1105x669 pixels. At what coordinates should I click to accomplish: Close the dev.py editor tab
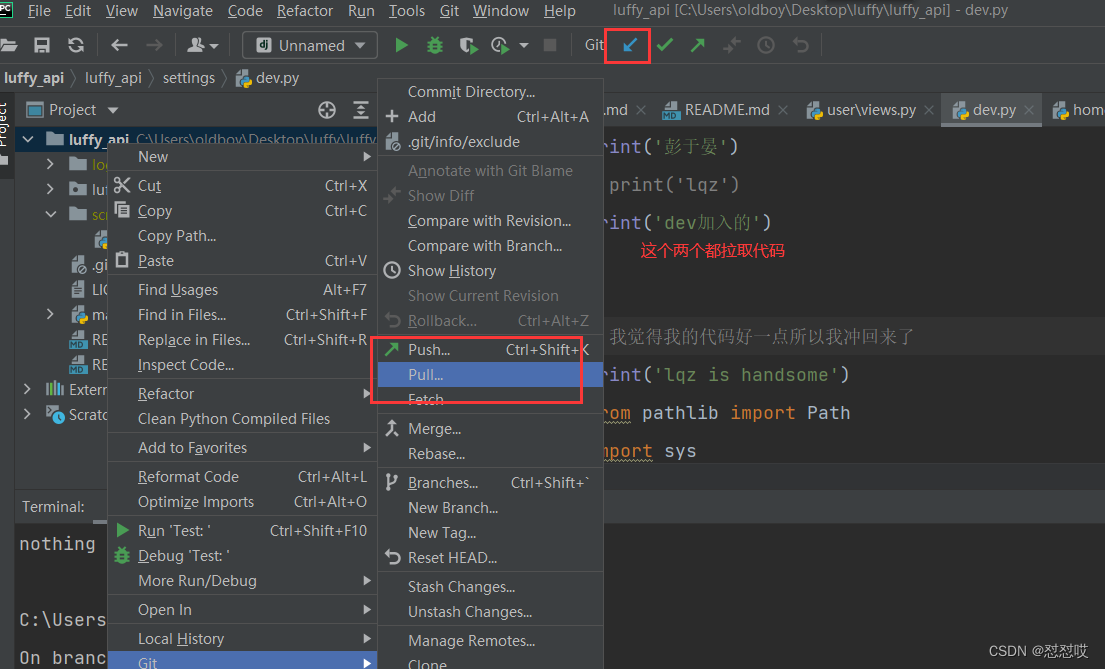(x=1029, y=110)
